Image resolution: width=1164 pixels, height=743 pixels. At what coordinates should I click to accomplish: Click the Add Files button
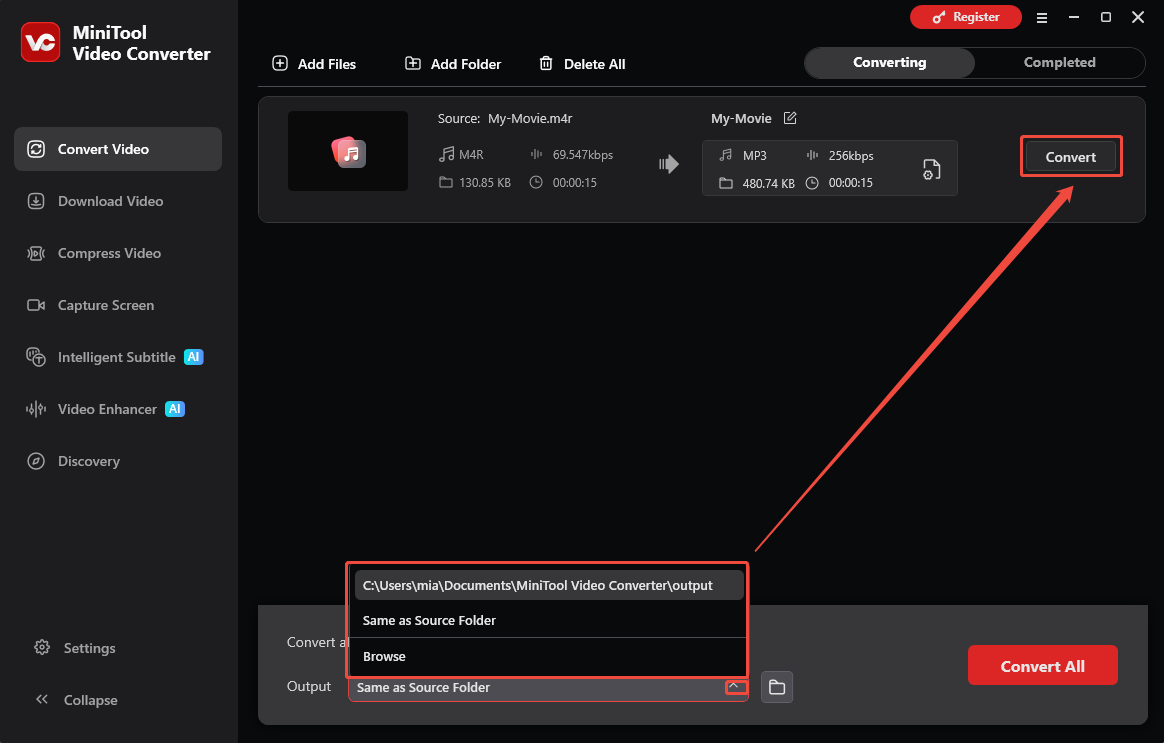click(314, 64)
